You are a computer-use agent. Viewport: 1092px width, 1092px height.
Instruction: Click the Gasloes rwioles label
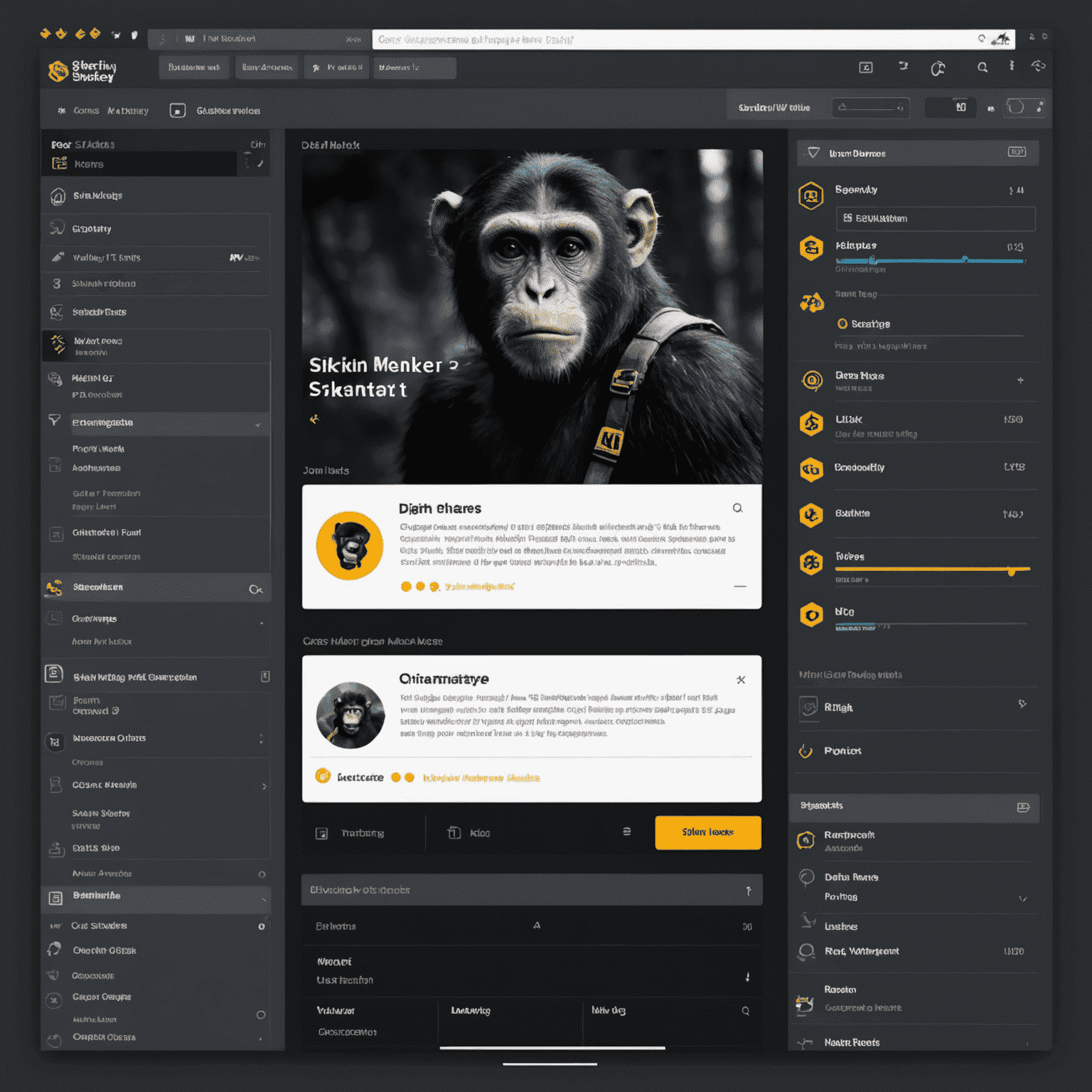pyautogui.click(x=228, y=111)
